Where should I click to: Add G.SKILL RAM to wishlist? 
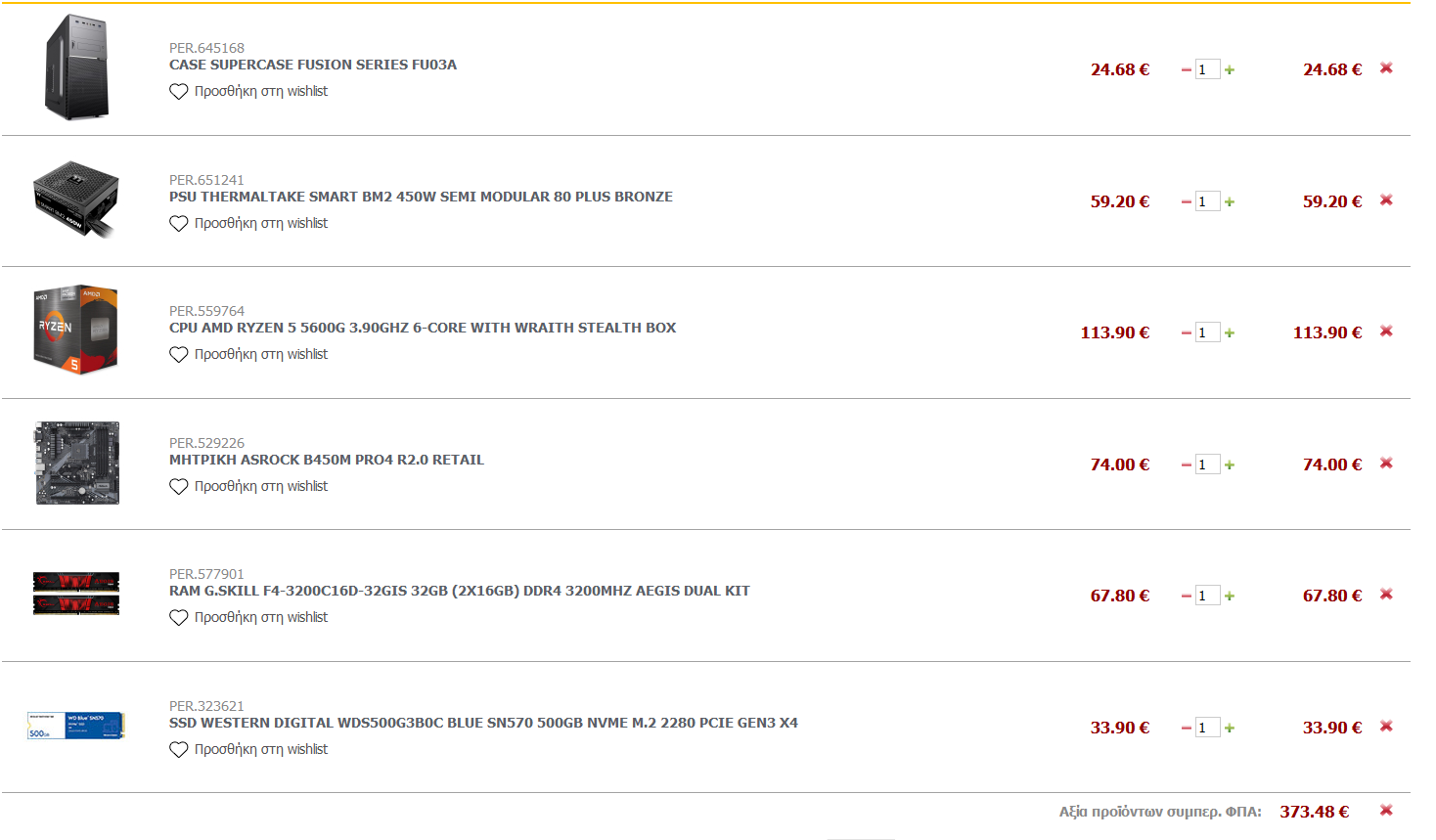[248, 618]
